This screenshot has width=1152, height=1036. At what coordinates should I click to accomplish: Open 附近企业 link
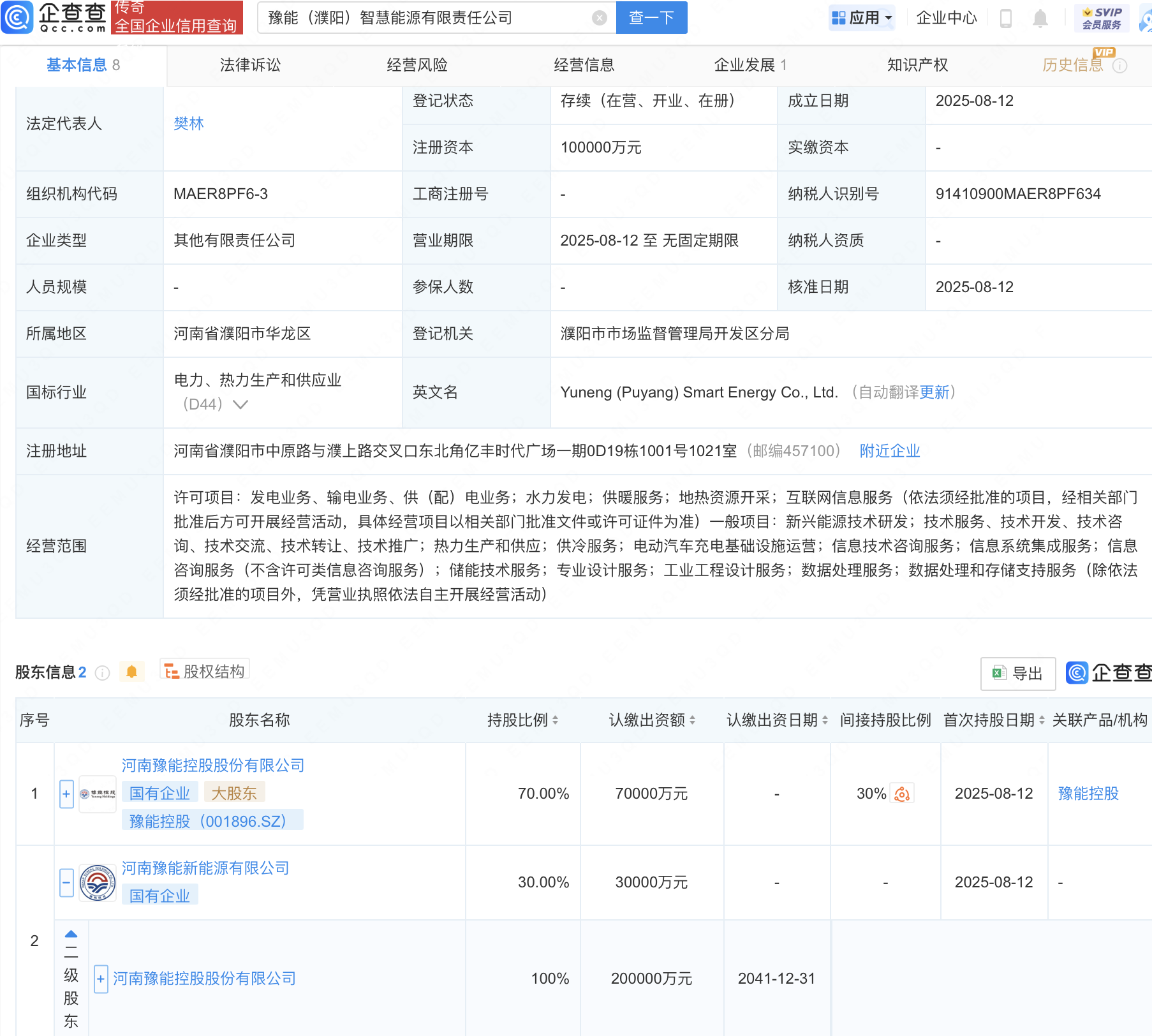click(890, 451)
